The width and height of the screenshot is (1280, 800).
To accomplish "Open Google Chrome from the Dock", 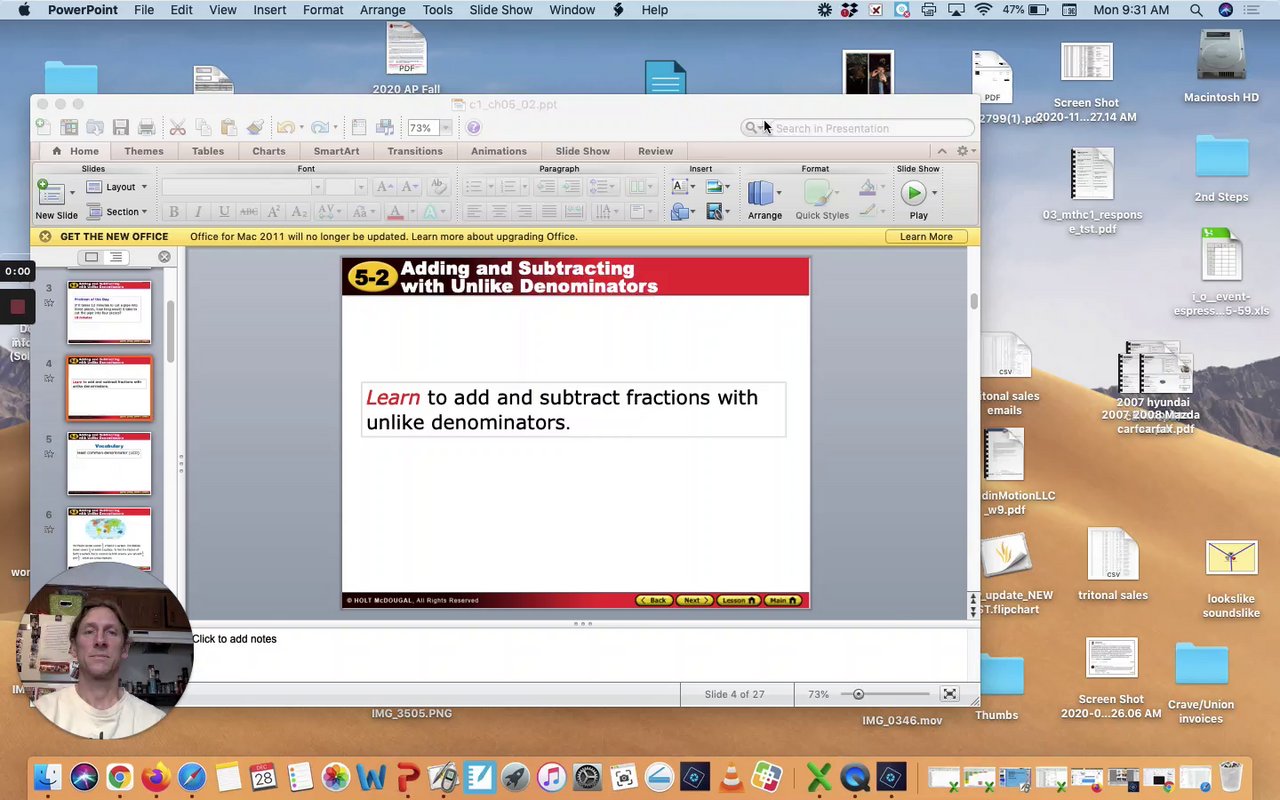I will [119, 777].
